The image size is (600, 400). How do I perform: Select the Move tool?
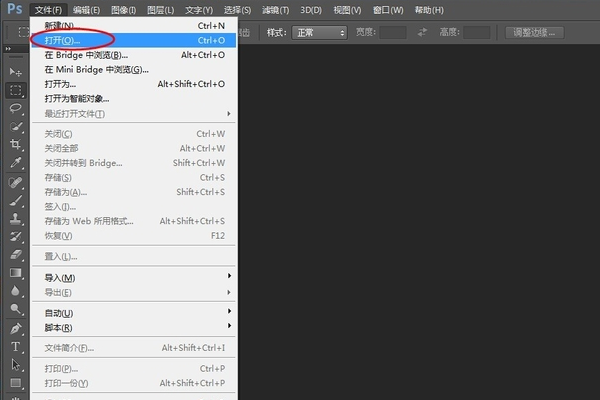[x=15, y=72]
